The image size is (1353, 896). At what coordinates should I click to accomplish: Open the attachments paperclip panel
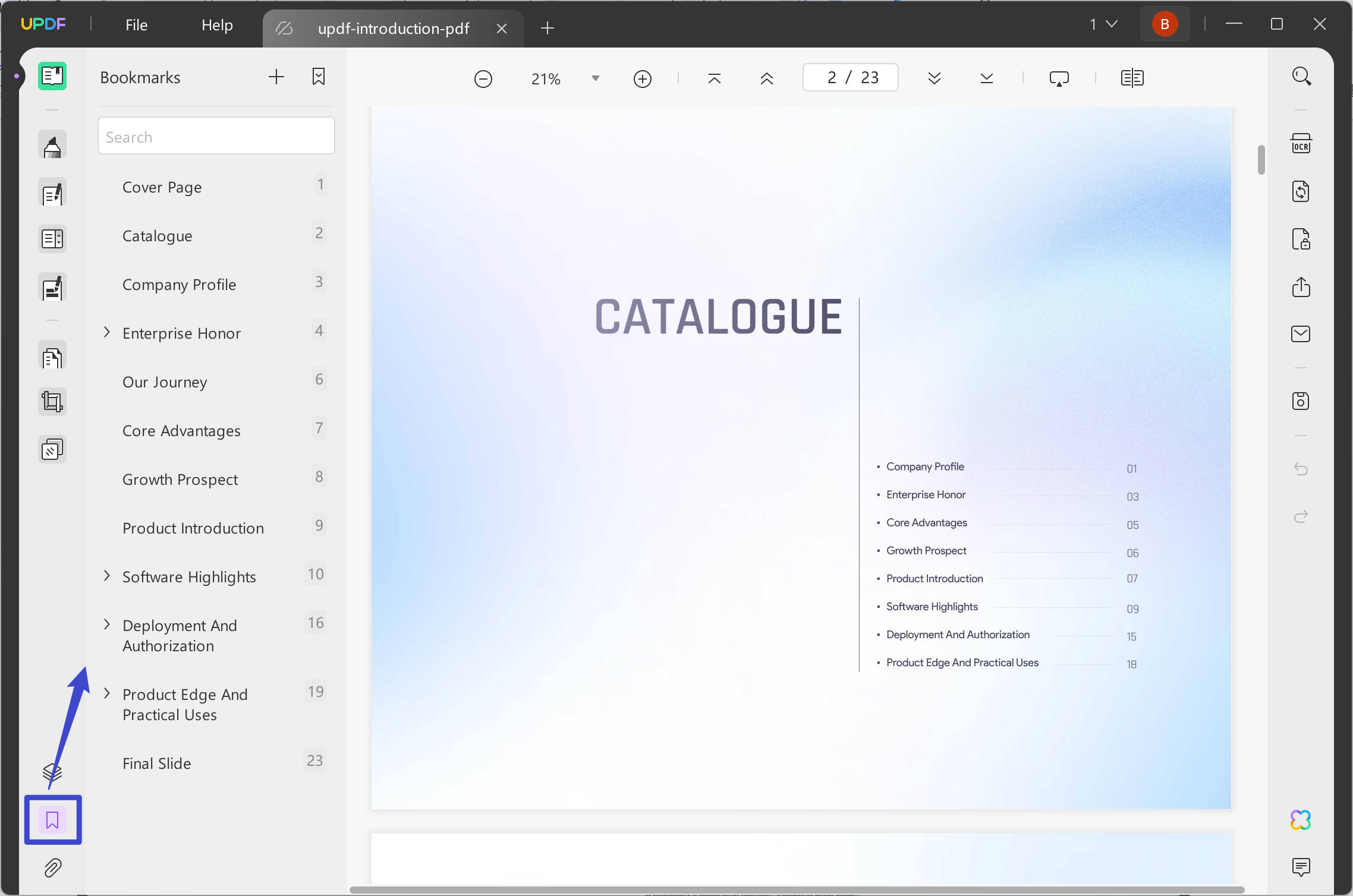(x=52, y=868)
